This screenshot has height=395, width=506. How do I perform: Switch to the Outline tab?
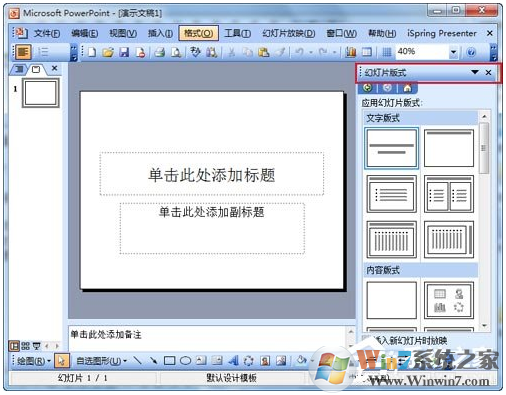click(x=20, y=69)
